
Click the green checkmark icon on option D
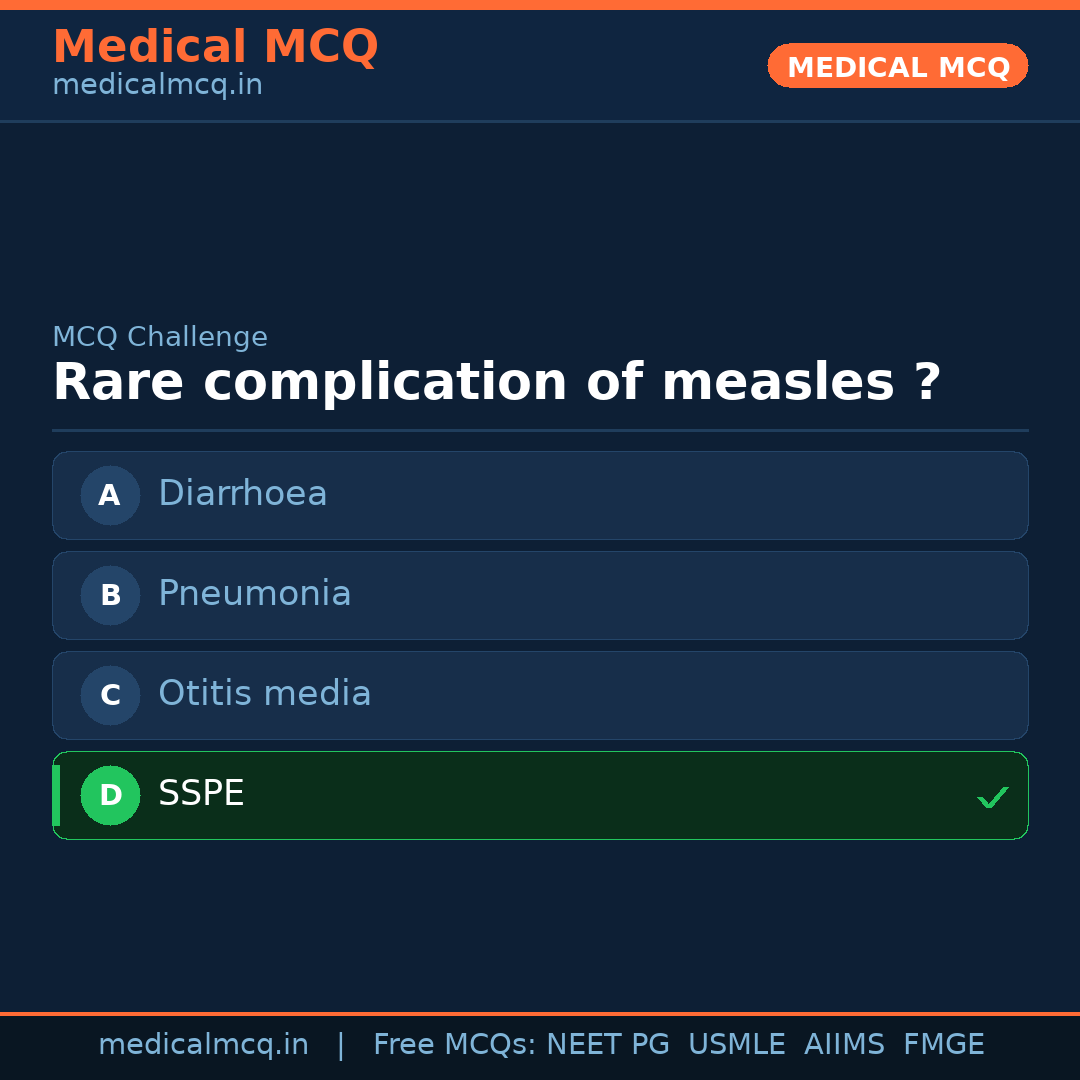(x=993, y=797)
